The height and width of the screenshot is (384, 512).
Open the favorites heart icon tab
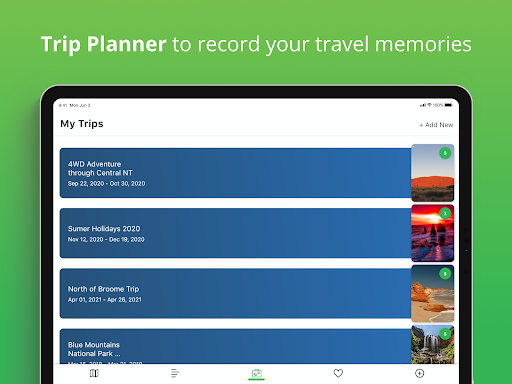pyautogui.click(x=338, y=373)
